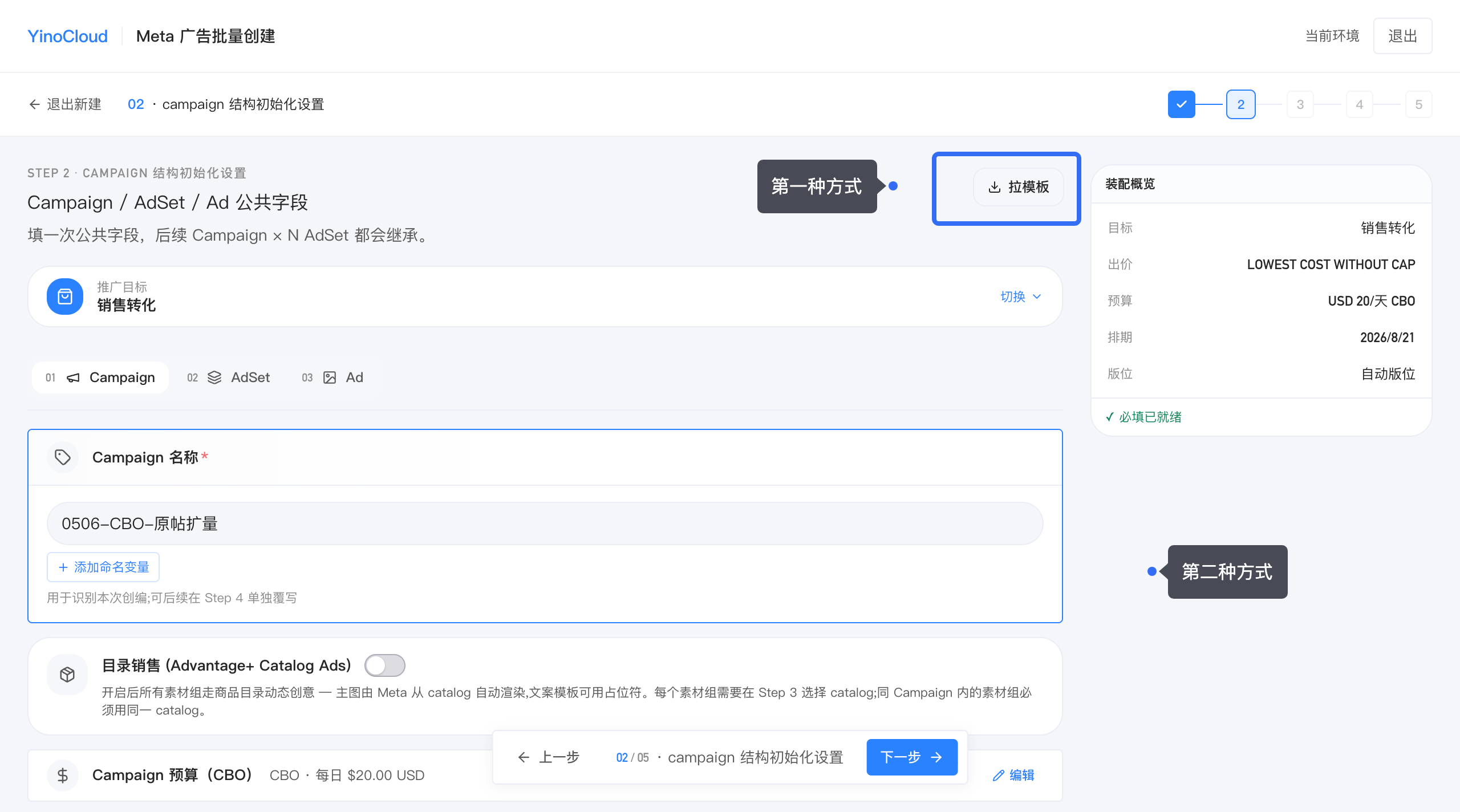The image size is (1460, 812).
Task: Click the CBO · 每日 $20.00 USD summary
Action: [347, 776]
